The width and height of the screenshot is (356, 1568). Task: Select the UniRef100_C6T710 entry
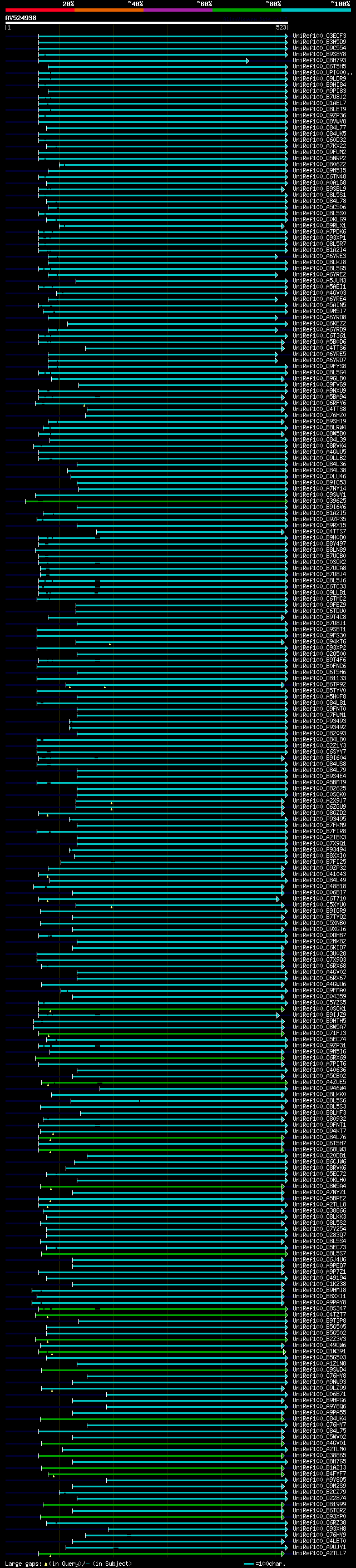point(319,898)
